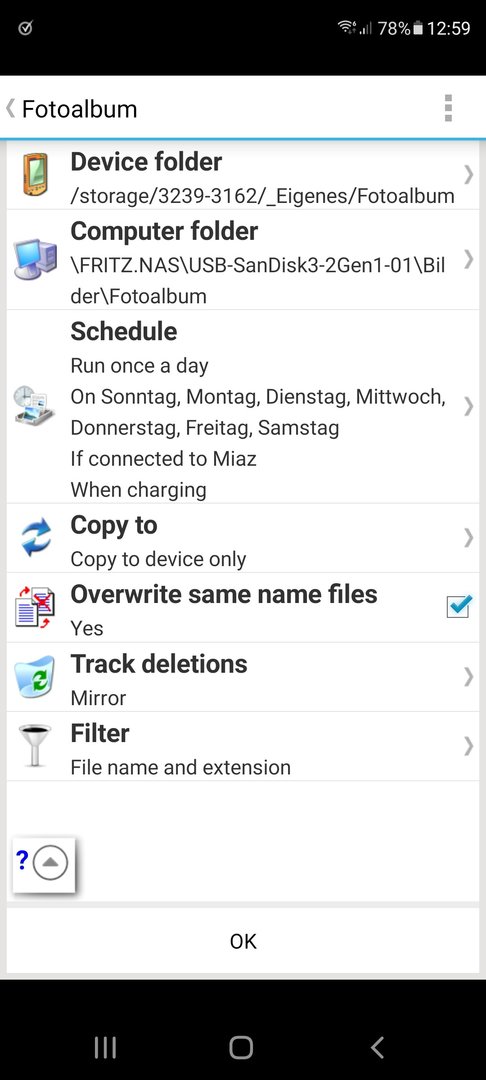The width and height of the screenshot is (486, 1080).
Task: Open the three-dot overflow menu
Action: (x=448, y=108)
